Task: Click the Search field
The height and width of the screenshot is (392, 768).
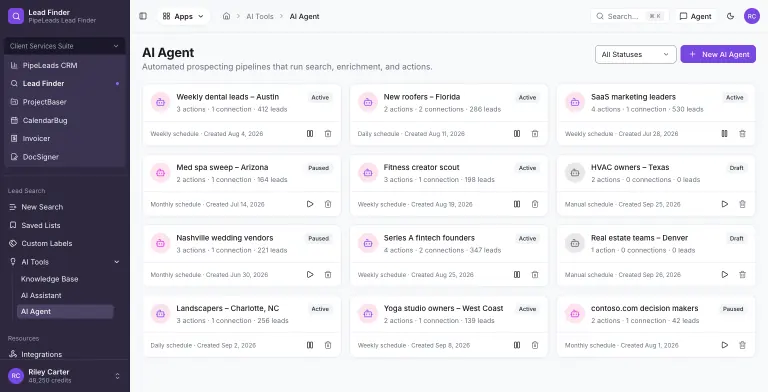Action: click(x=629, y=16)
